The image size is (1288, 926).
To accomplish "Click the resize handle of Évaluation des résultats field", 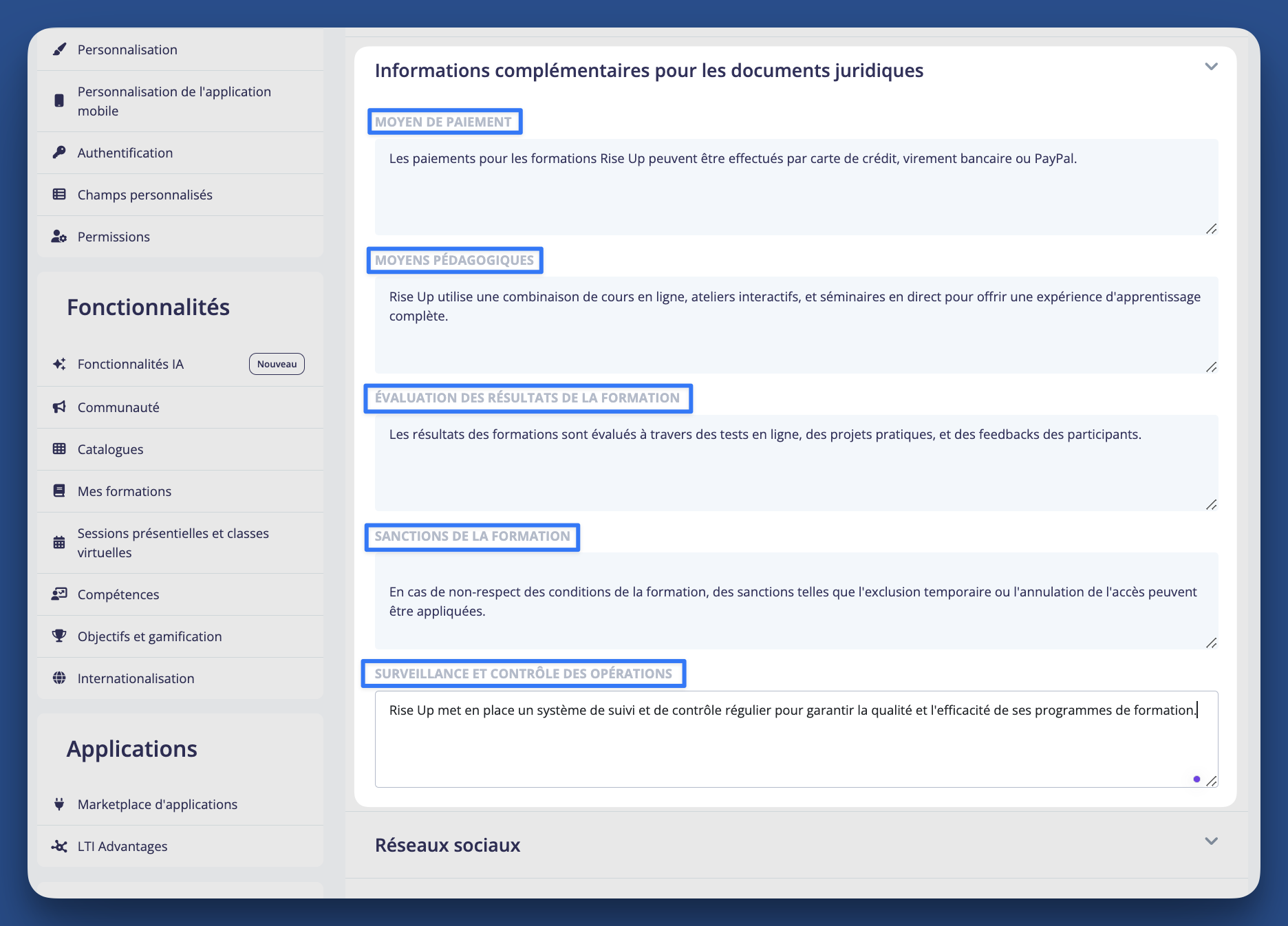I will 1211,505.
